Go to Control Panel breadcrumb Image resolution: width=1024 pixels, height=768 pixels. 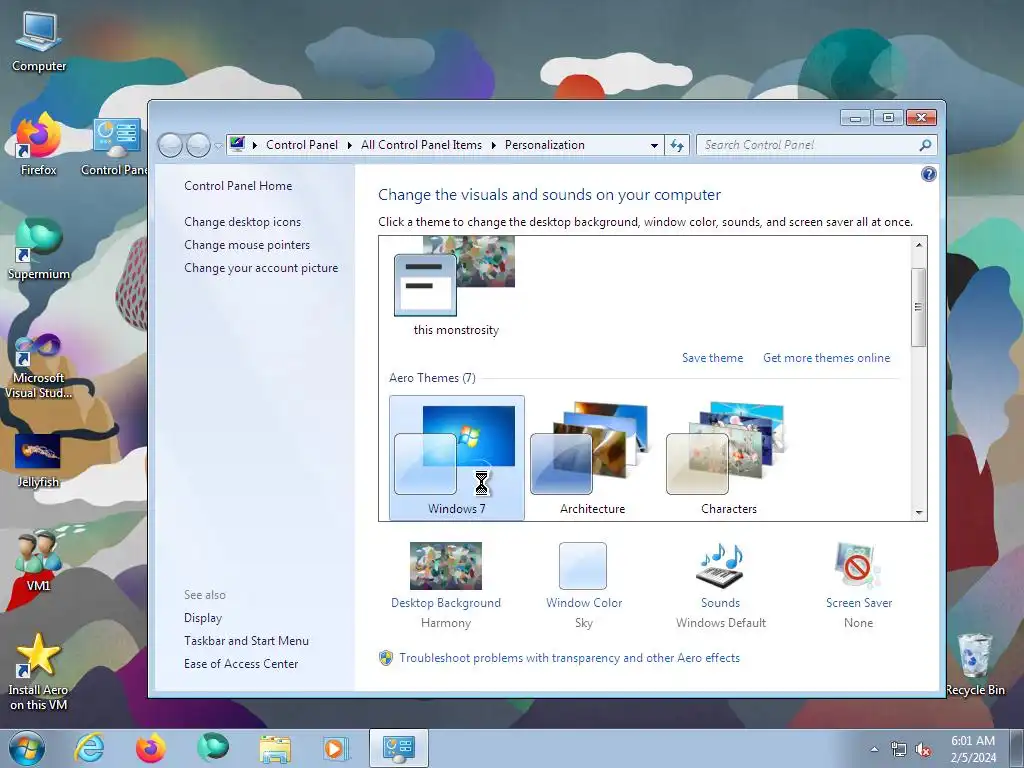[302, 145]
